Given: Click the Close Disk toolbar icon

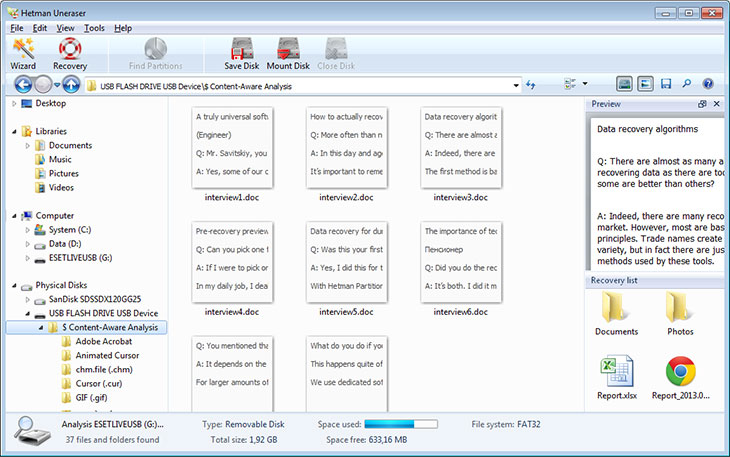Looking at the screenshot, I should [336, 48].
